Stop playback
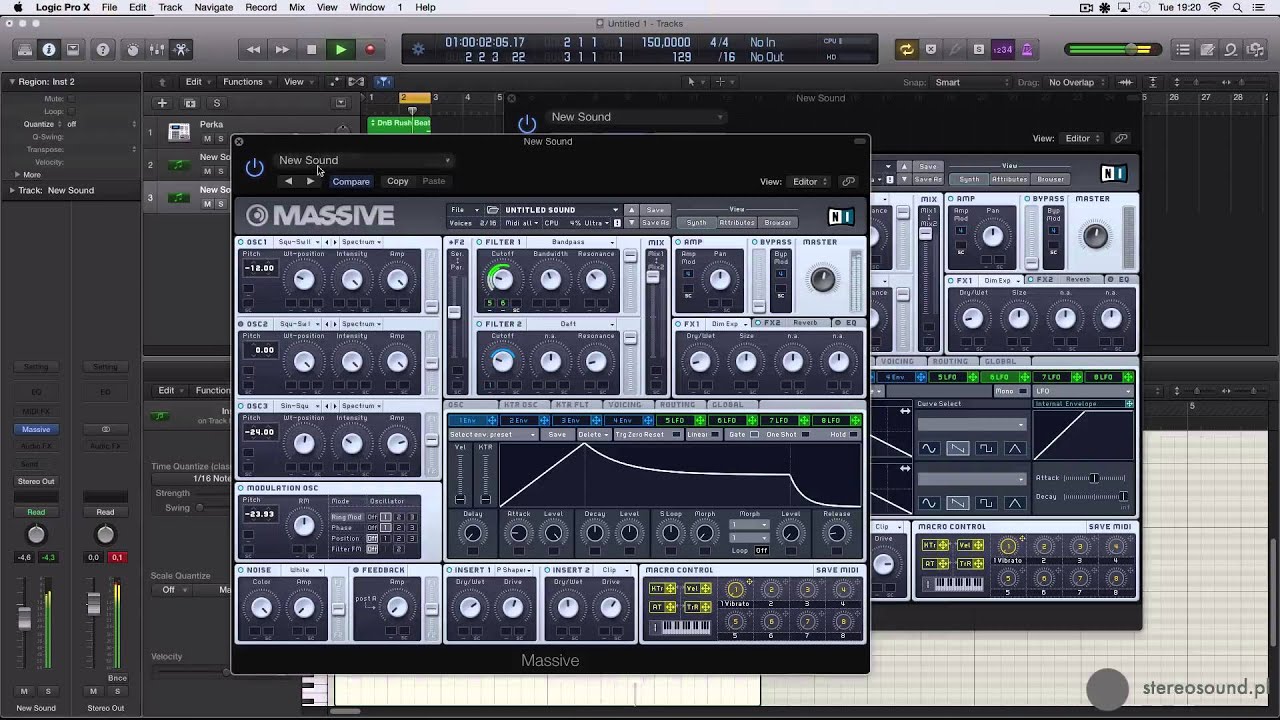This screenshot has width=1280, height=720. (311, 49)
